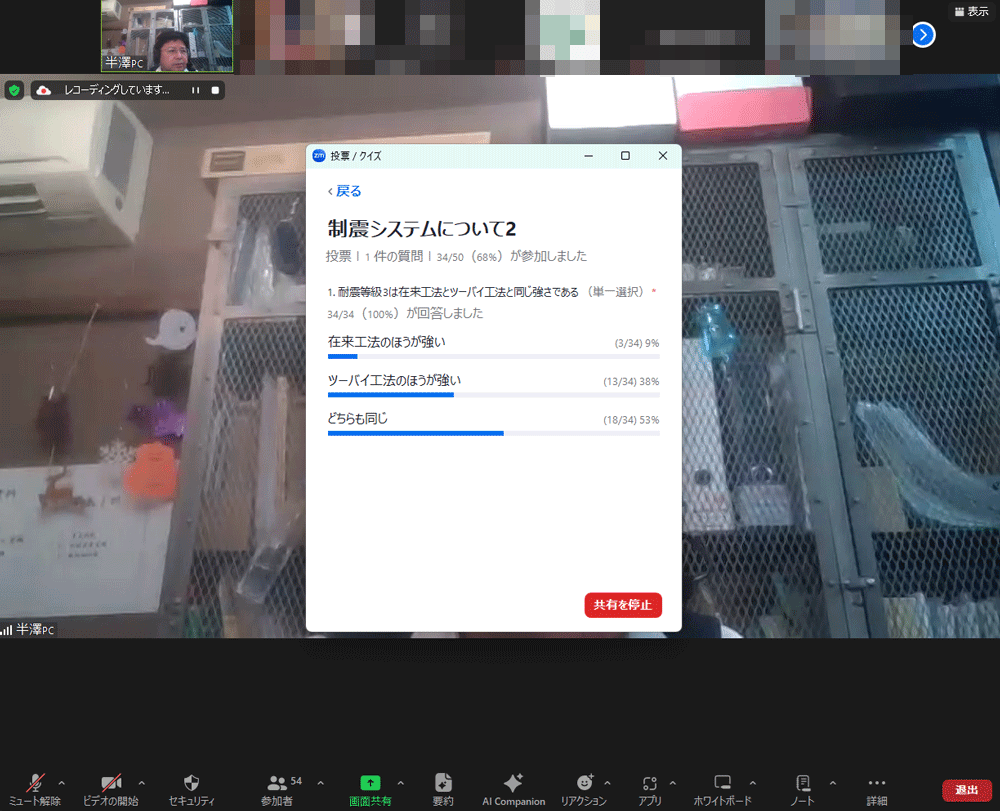Open the participants list showing 54

(x=277, y=784)
